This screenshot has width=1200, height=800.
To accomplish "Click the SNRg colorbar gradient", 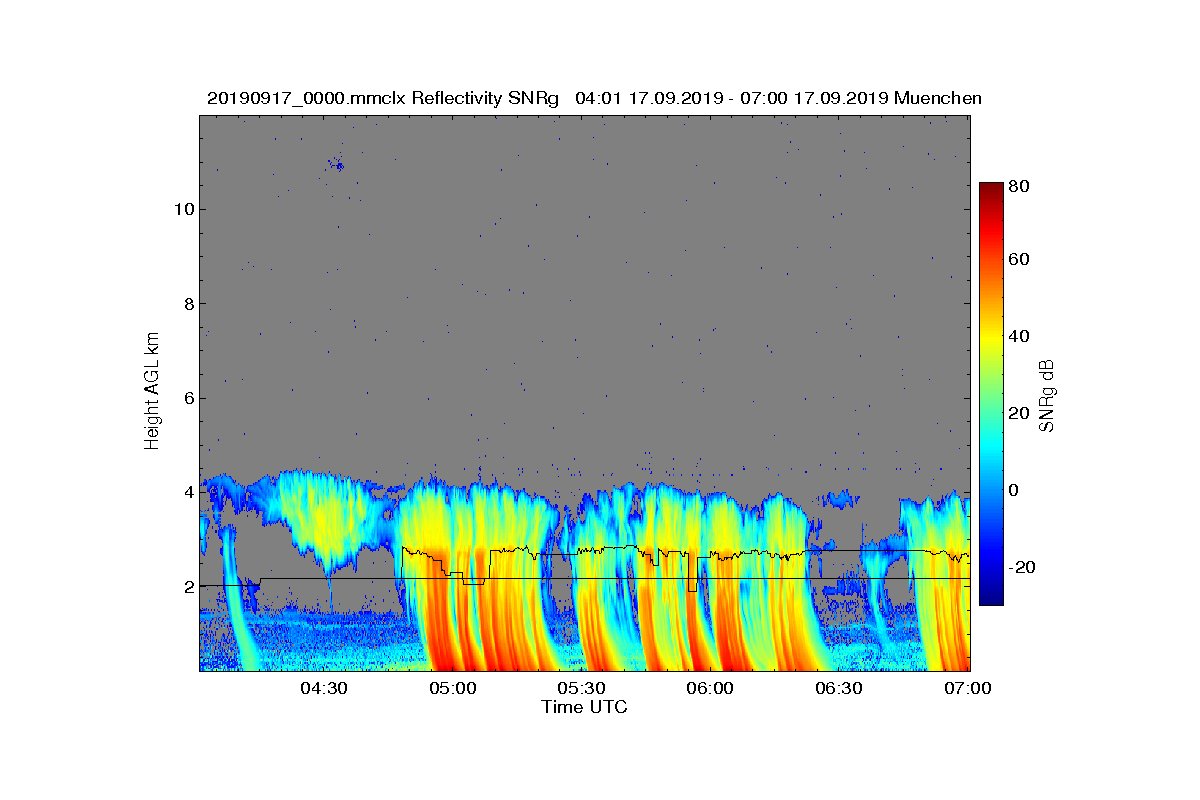I will pyautogui.click(x=990, y=394).
